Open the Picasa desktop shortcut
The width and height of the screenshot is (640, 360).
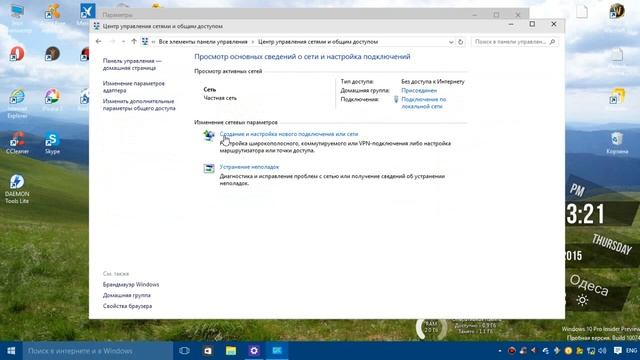[x=52, y=100]
